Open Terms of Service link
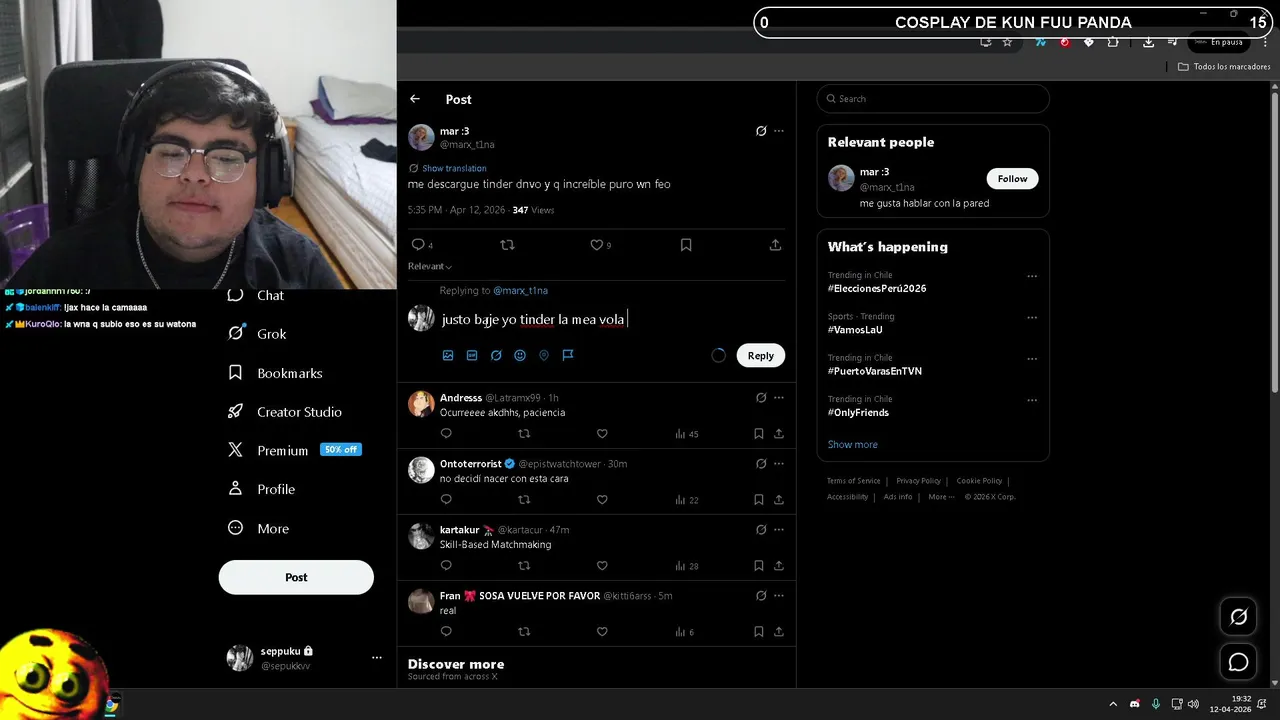This screenshot has height=720, width=1280. [x=854, y=481]
